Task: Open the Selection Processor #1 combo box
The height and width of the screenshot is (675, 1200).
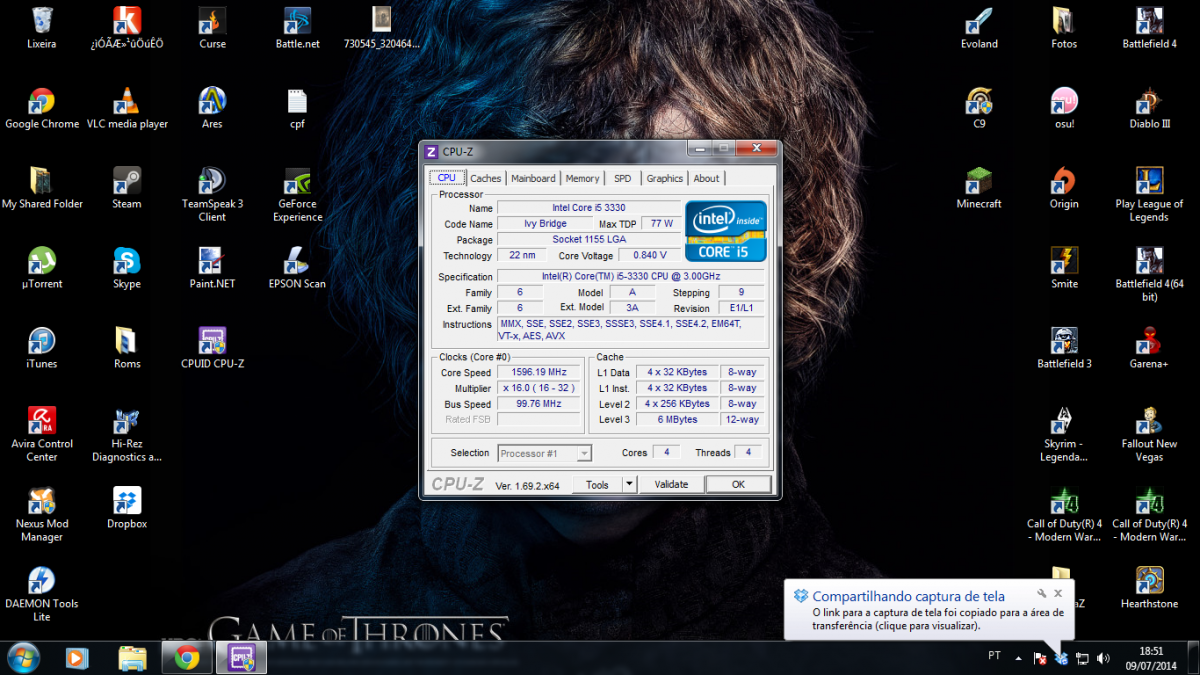Action: coord(545,453)
